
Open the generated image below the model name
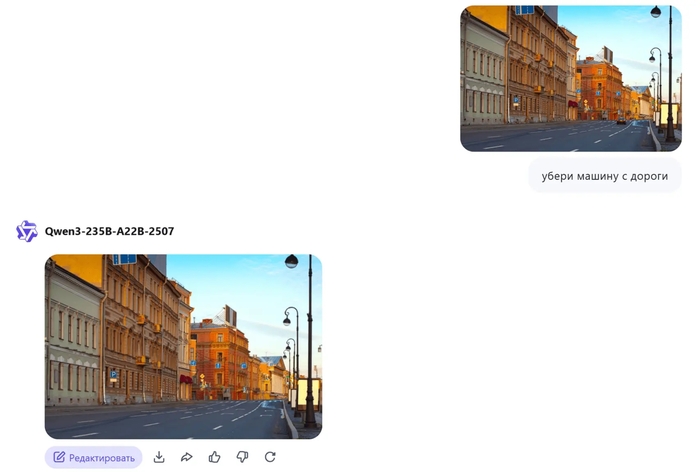click(183, 346)
